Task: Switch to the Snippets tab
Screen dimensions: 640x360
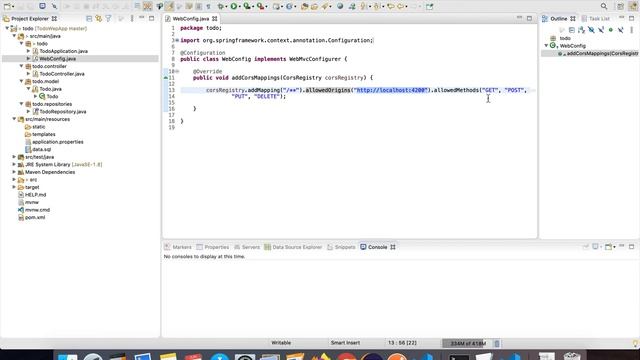Action: [x=341, y=247]
